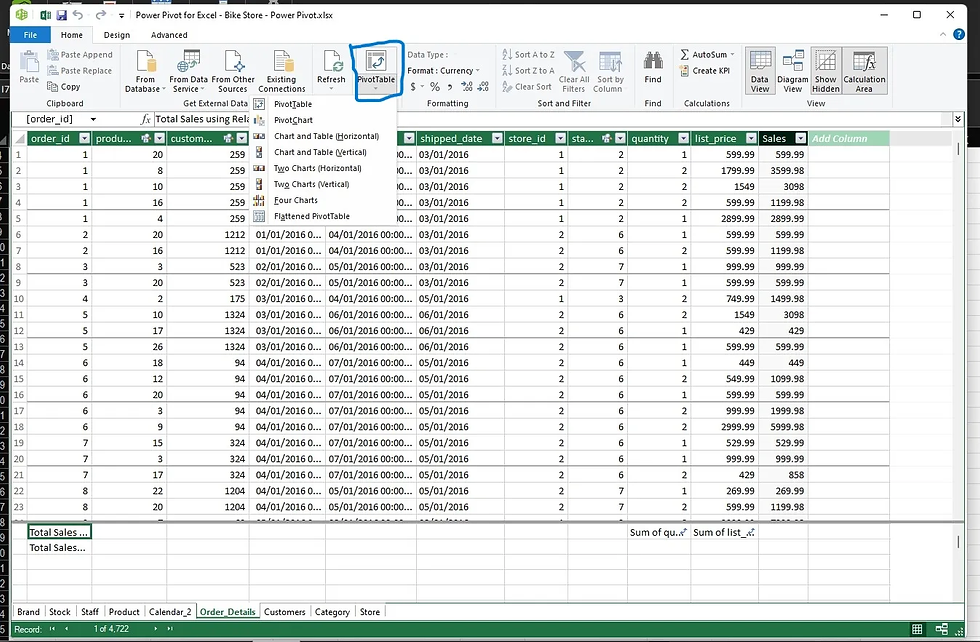Click the Clear All Filters icon

pyautogui.click(x=574, y=62)
